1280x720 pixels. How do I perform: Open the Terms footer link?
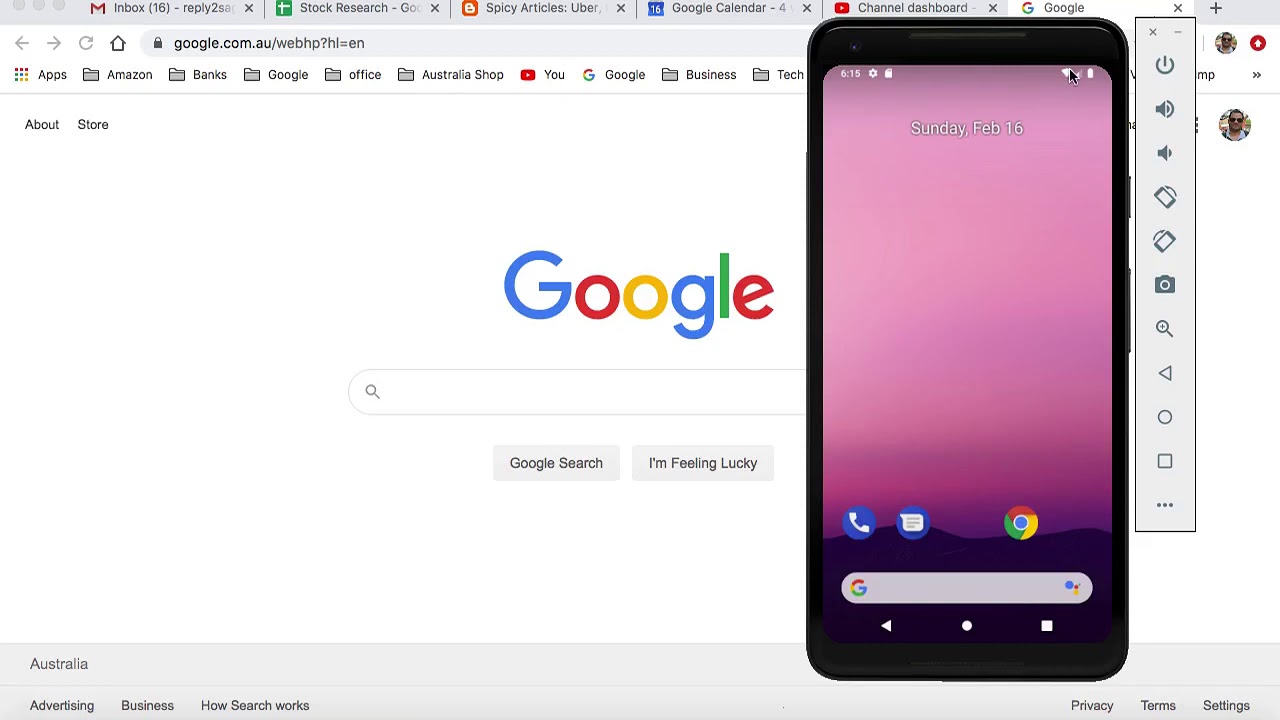pos(1158,706)
